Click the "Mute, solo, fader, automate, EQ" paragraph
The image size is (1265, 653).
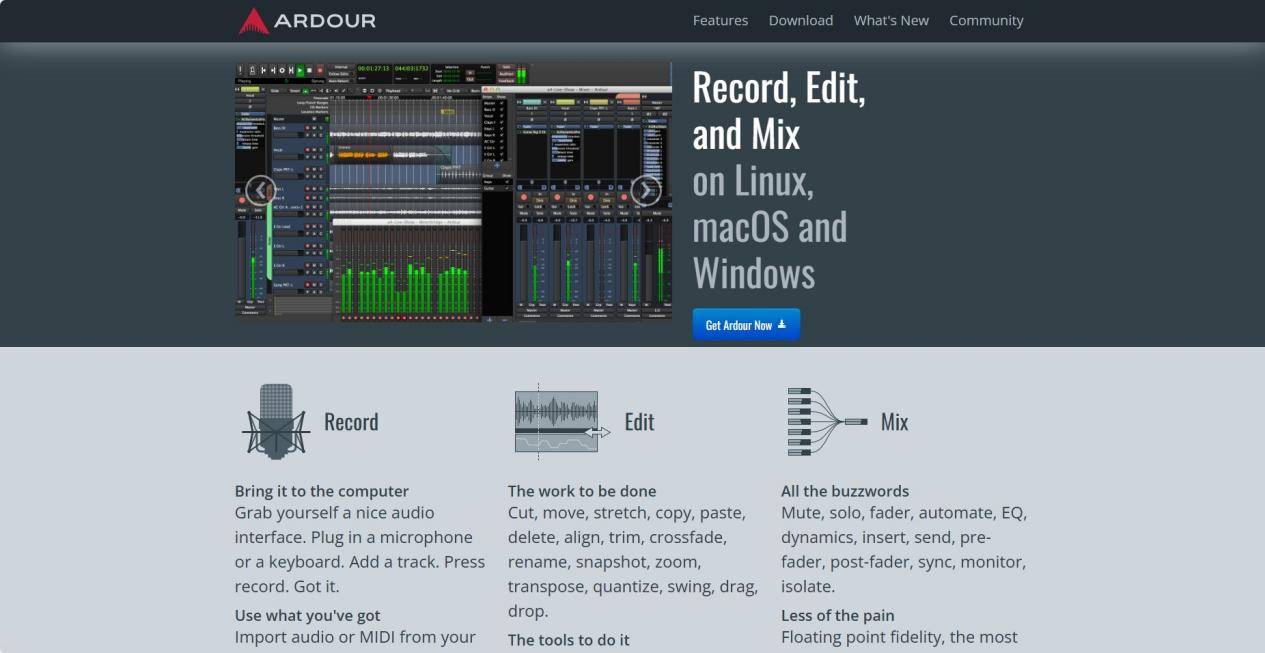click(904, 549)
